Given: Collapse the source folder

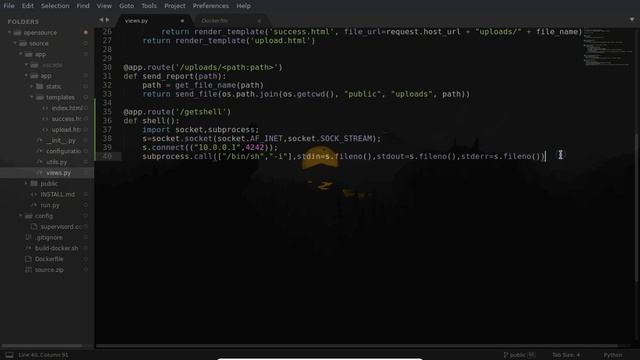Looking at the screenshot, I should coord(15,43).
